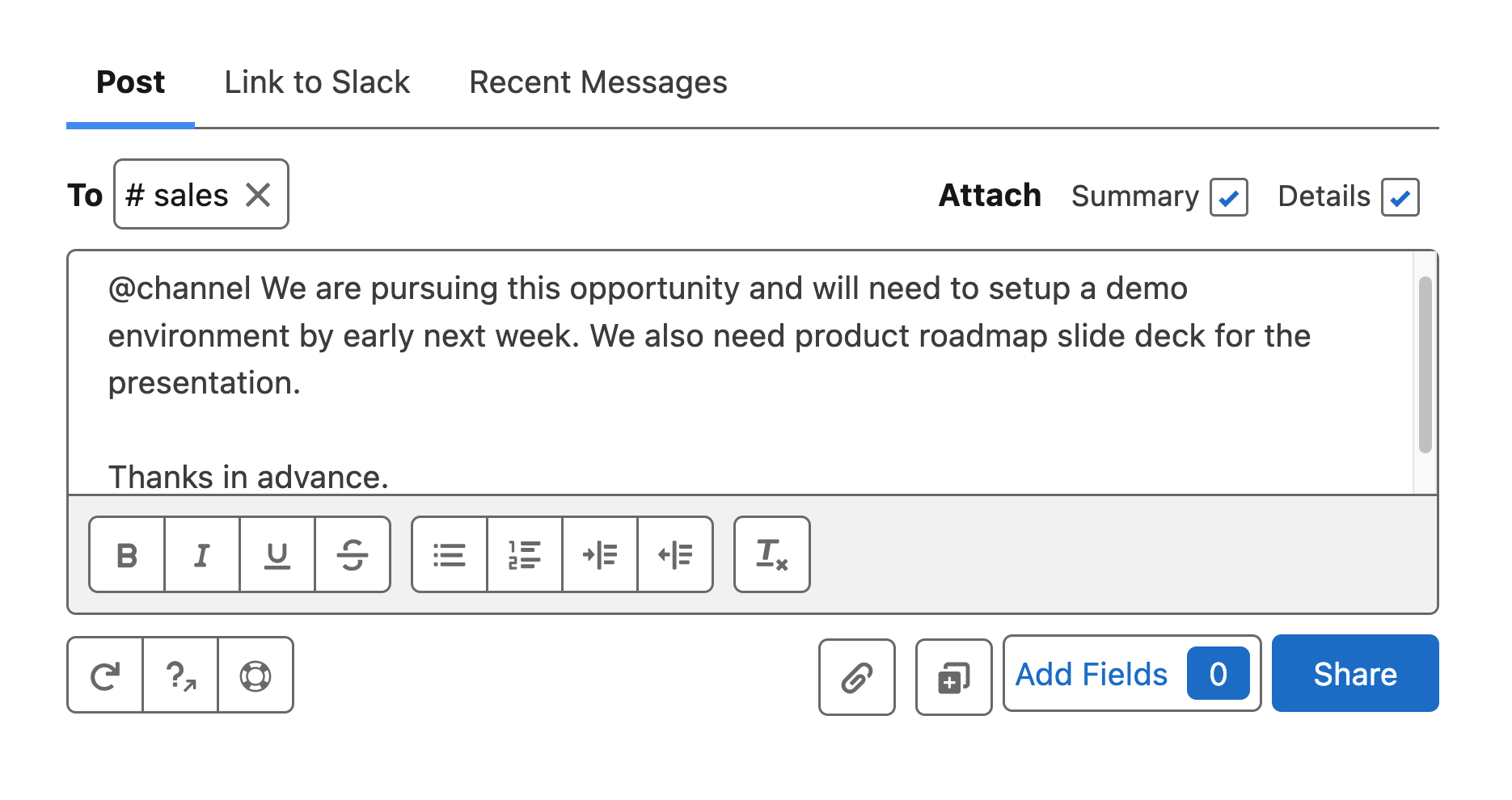This screenshot has width=1512, height=800.
Task: Insert a numbered list
Action: 525,555
